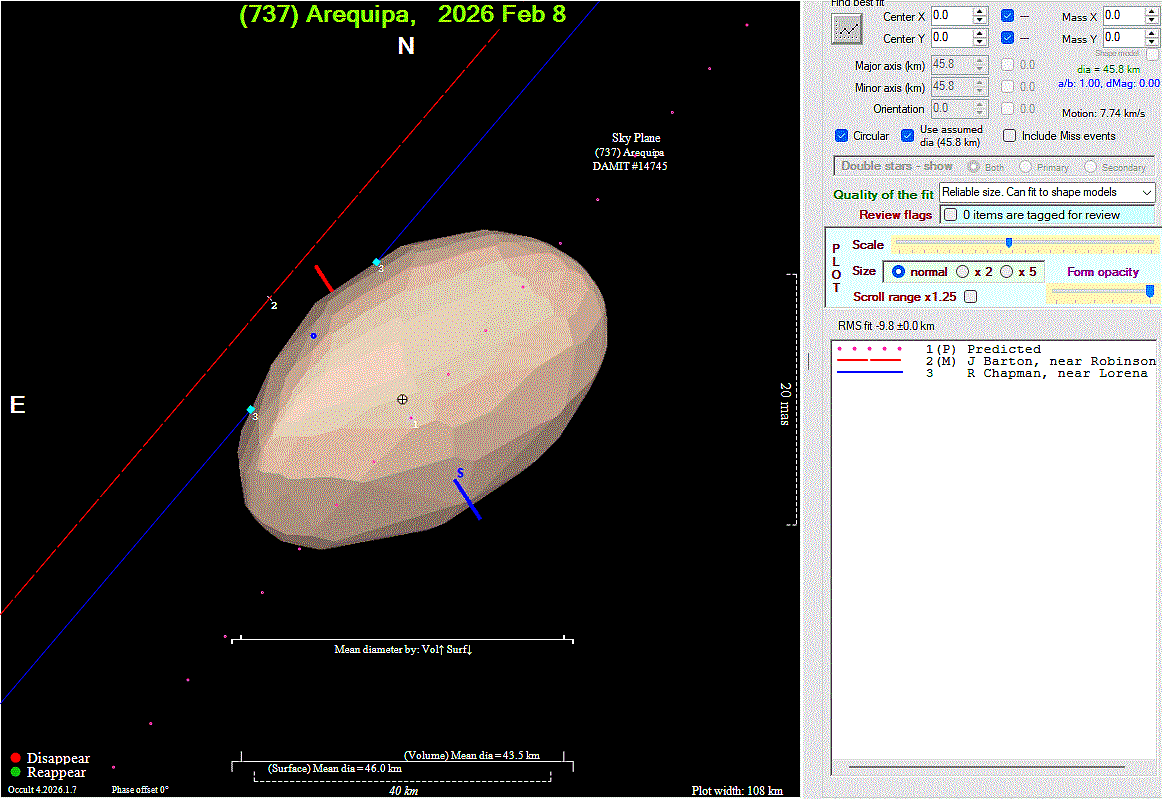Click the asteroid center crosshair marker
1162x799 pixels.
click(402, 399)
